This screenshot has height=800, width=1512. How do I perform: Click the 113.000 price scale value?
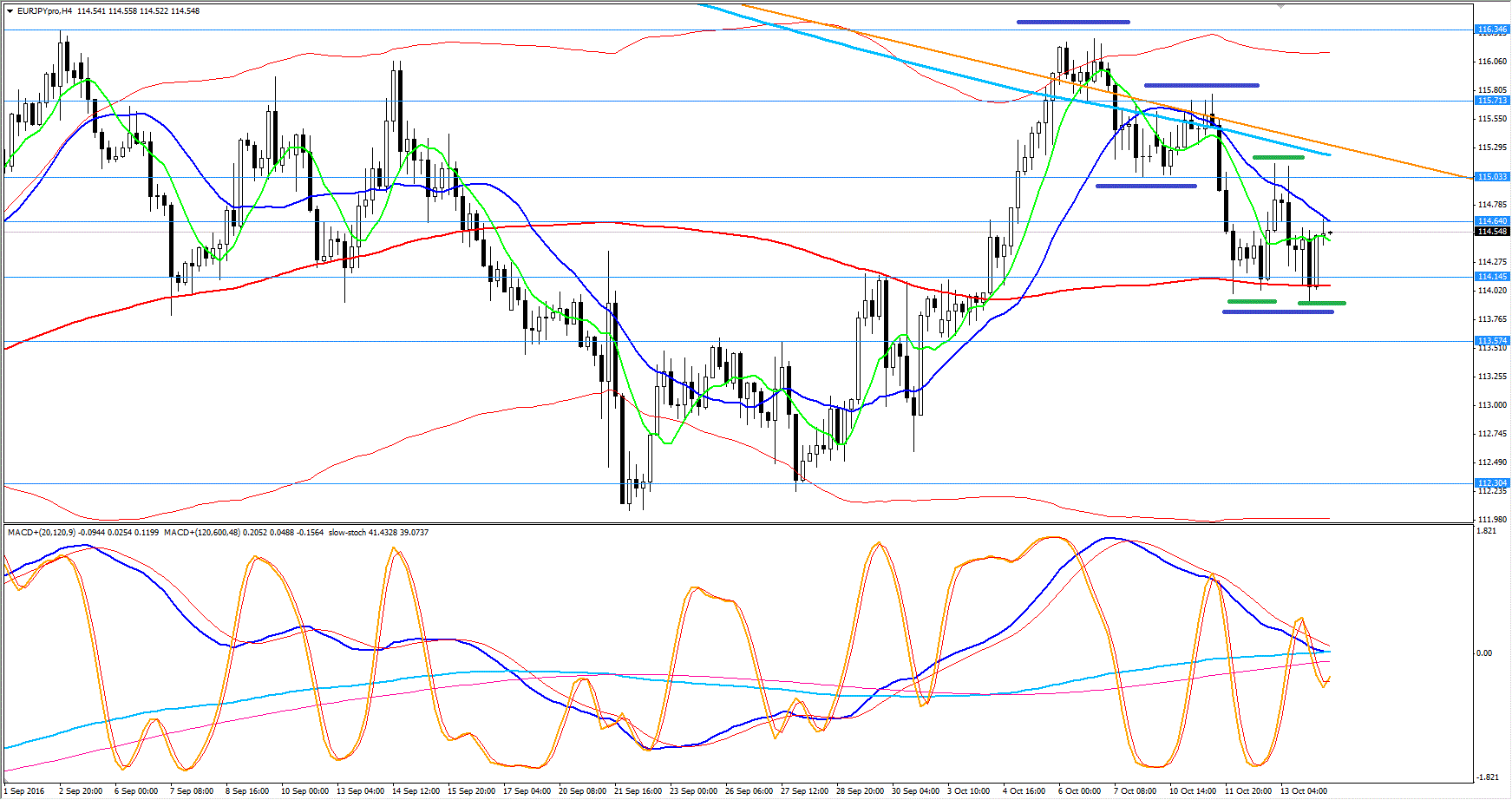coord(1492,405)
